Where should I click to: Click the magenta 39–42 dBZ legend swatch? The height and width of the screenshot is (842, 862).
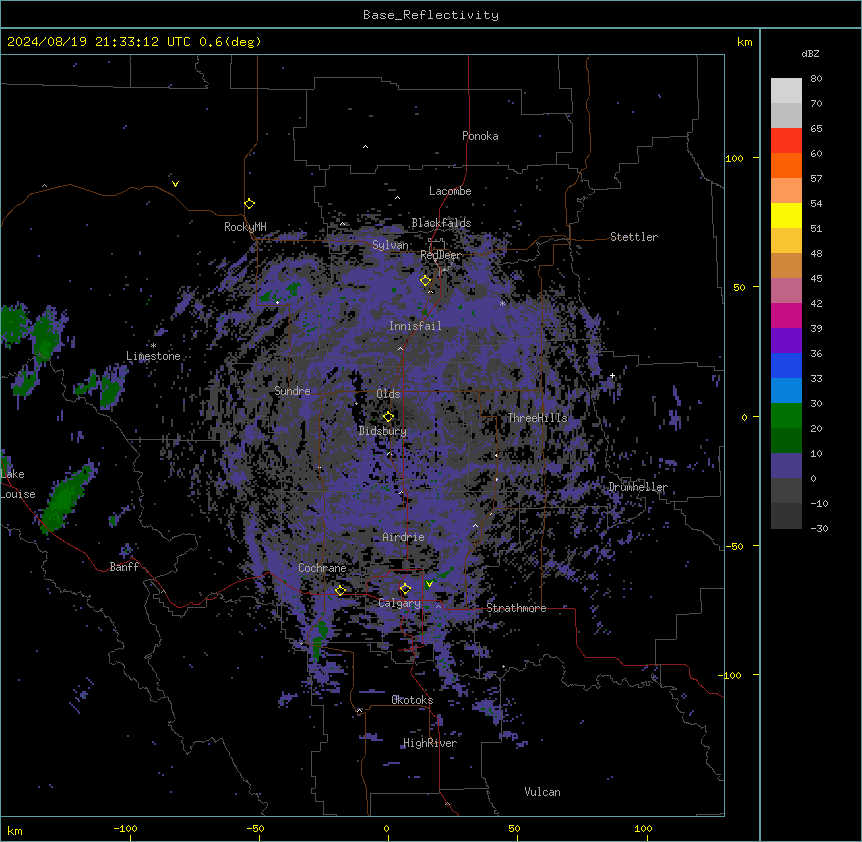(x=786, y=315)
